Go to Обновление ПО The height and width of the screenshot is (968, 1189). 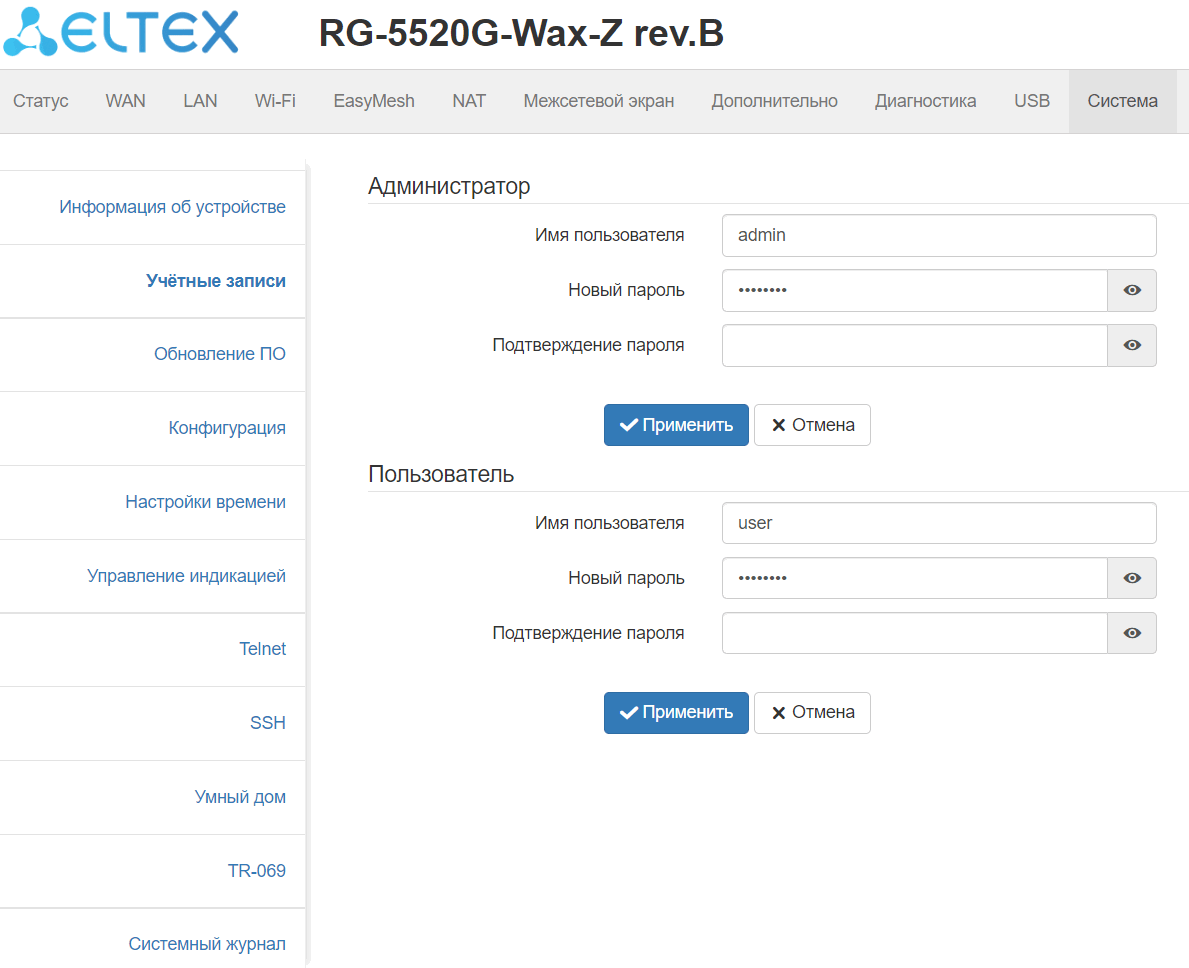[219, 354]
